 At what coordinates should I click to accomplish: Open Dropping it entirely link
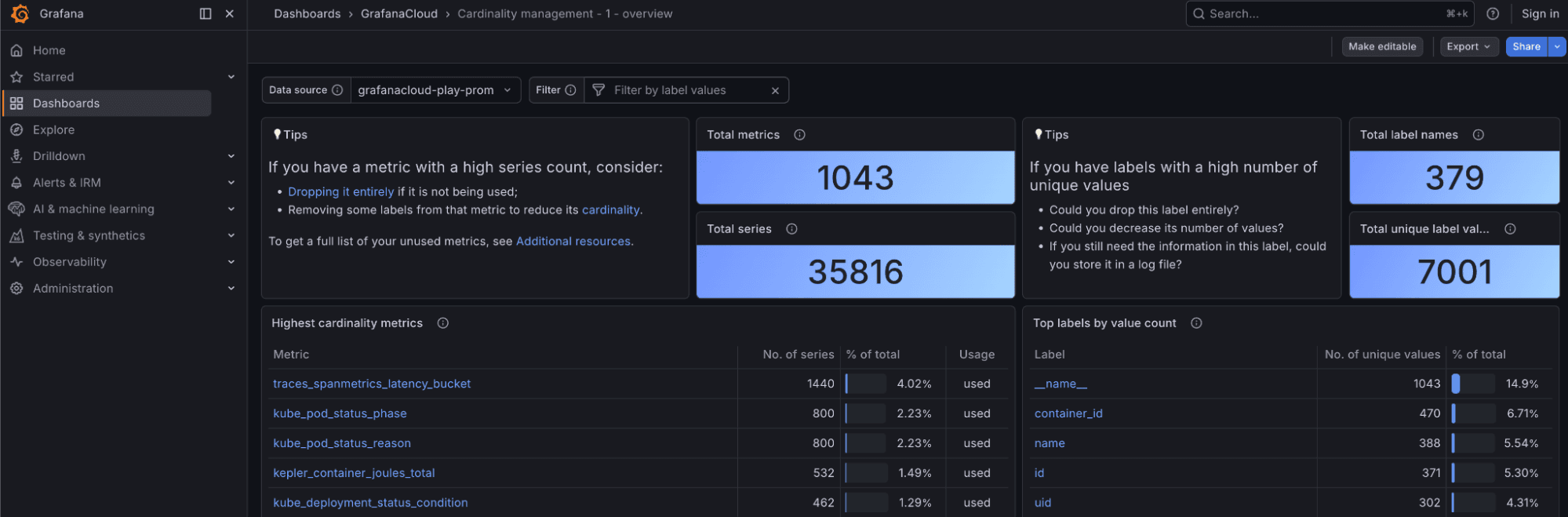click(x=340, y=191)
